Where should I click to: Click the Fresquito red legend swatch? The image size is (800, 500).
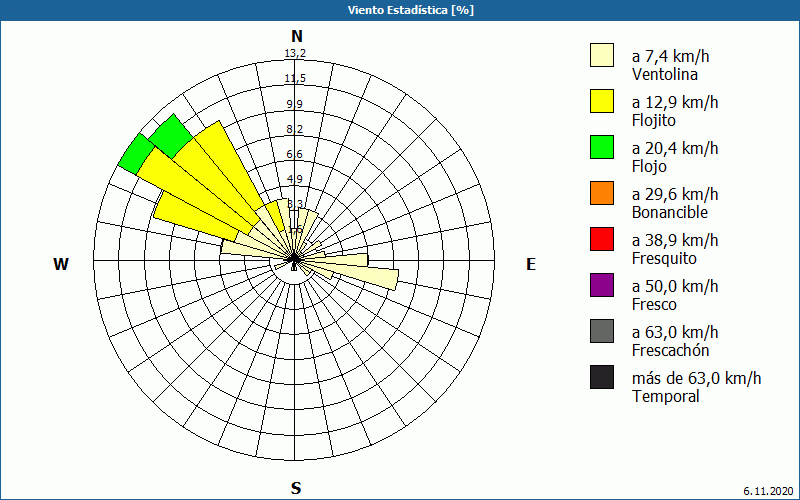(602, 239)
